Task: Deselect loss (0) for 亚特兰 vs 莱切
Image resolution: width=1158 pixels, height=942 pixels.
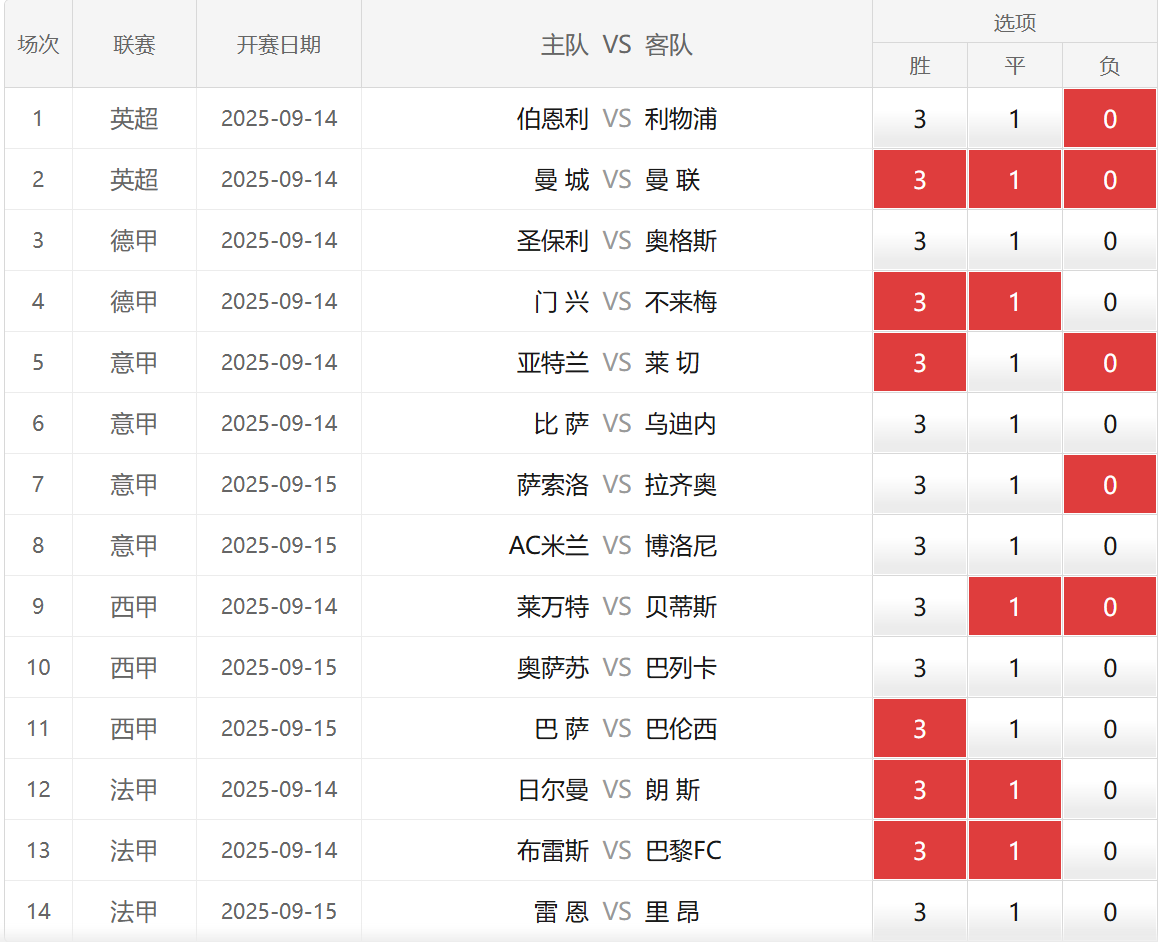Action: 1110,362
